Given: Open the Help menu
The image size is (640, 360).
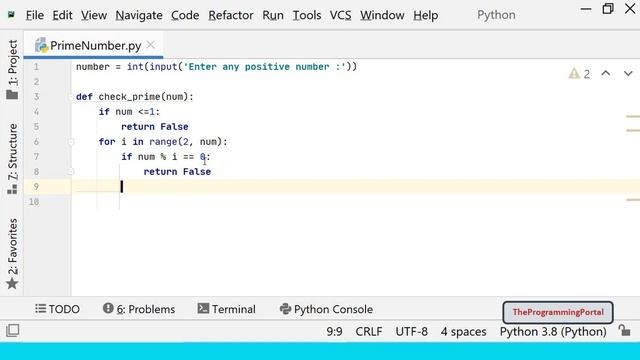Looking at the screenshot, I should [x=425, y=15].
